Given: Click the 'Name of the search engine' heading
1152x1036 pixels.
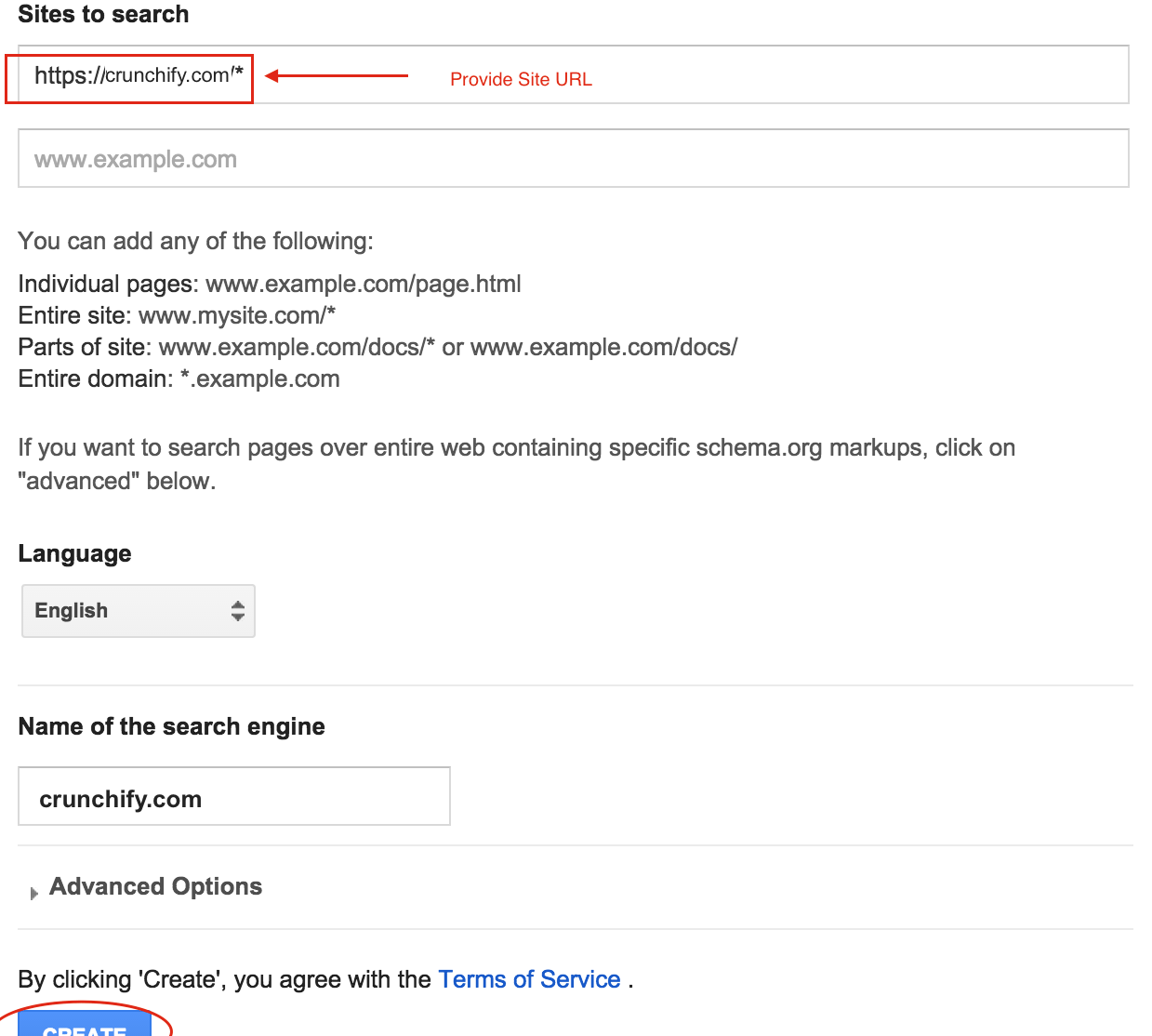Looking at the screenshot, I should click(172, 726).
